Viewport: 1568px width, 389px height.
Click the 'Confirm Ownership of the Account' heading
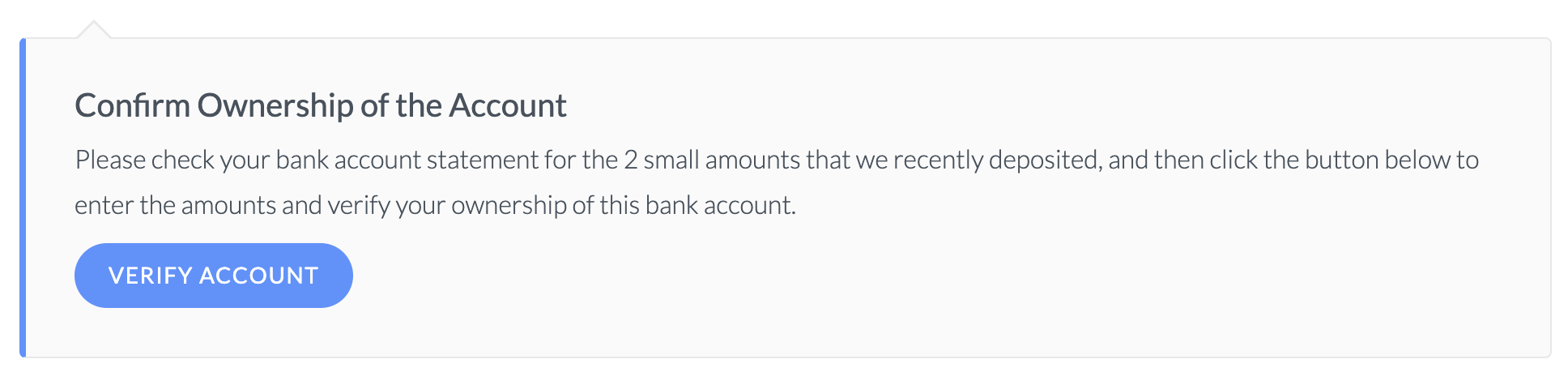pos(321,106)
